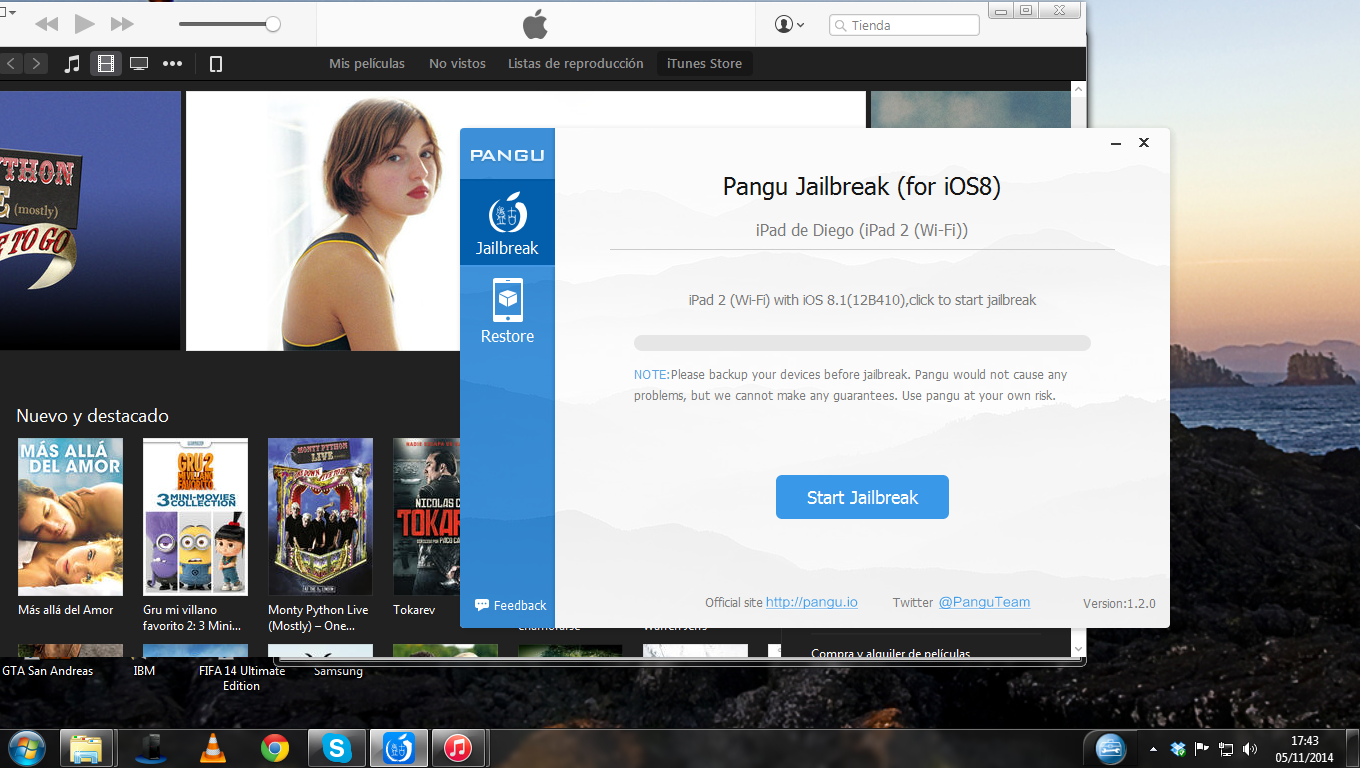Send Feedback from the Pangu sidebar

[510, 605]
